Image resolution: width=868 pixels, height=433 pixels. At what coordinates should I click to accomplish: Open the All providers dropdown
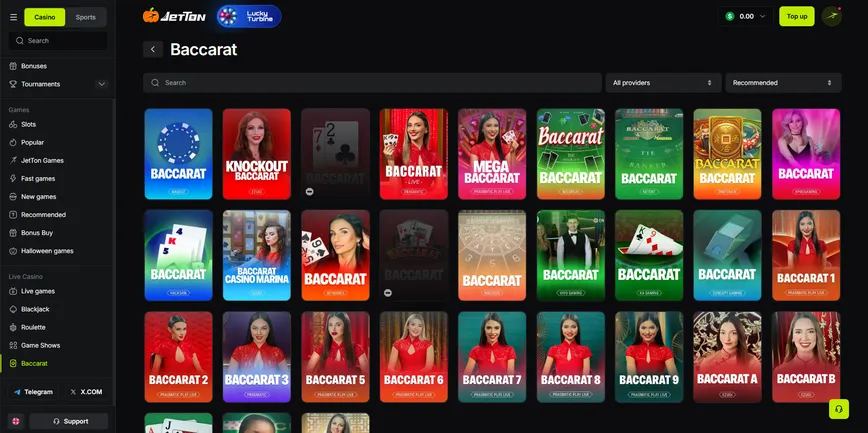click(x=662, y=83)
